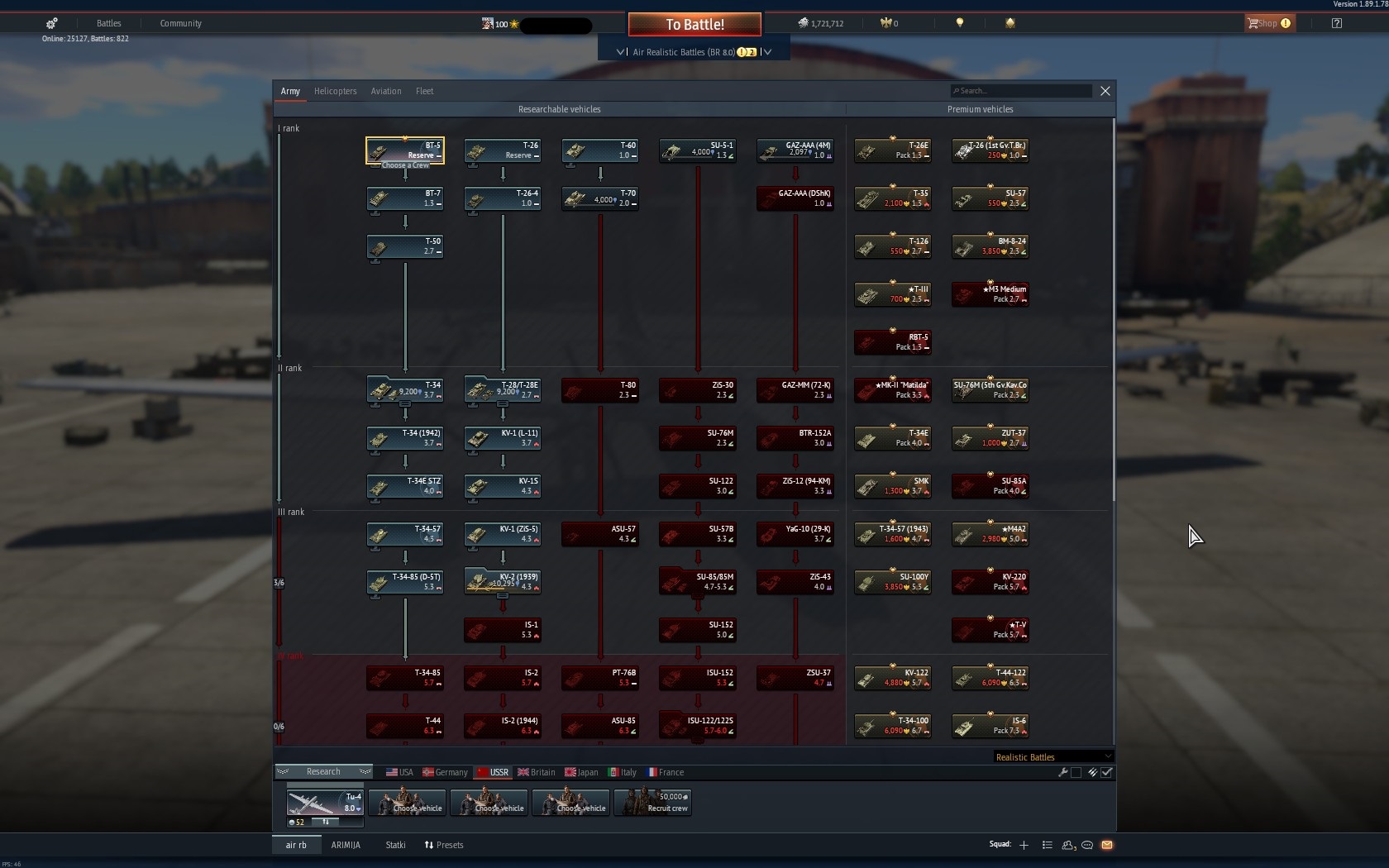Click the To Battle! button
1389x868 pixels.
coord(694,25)
